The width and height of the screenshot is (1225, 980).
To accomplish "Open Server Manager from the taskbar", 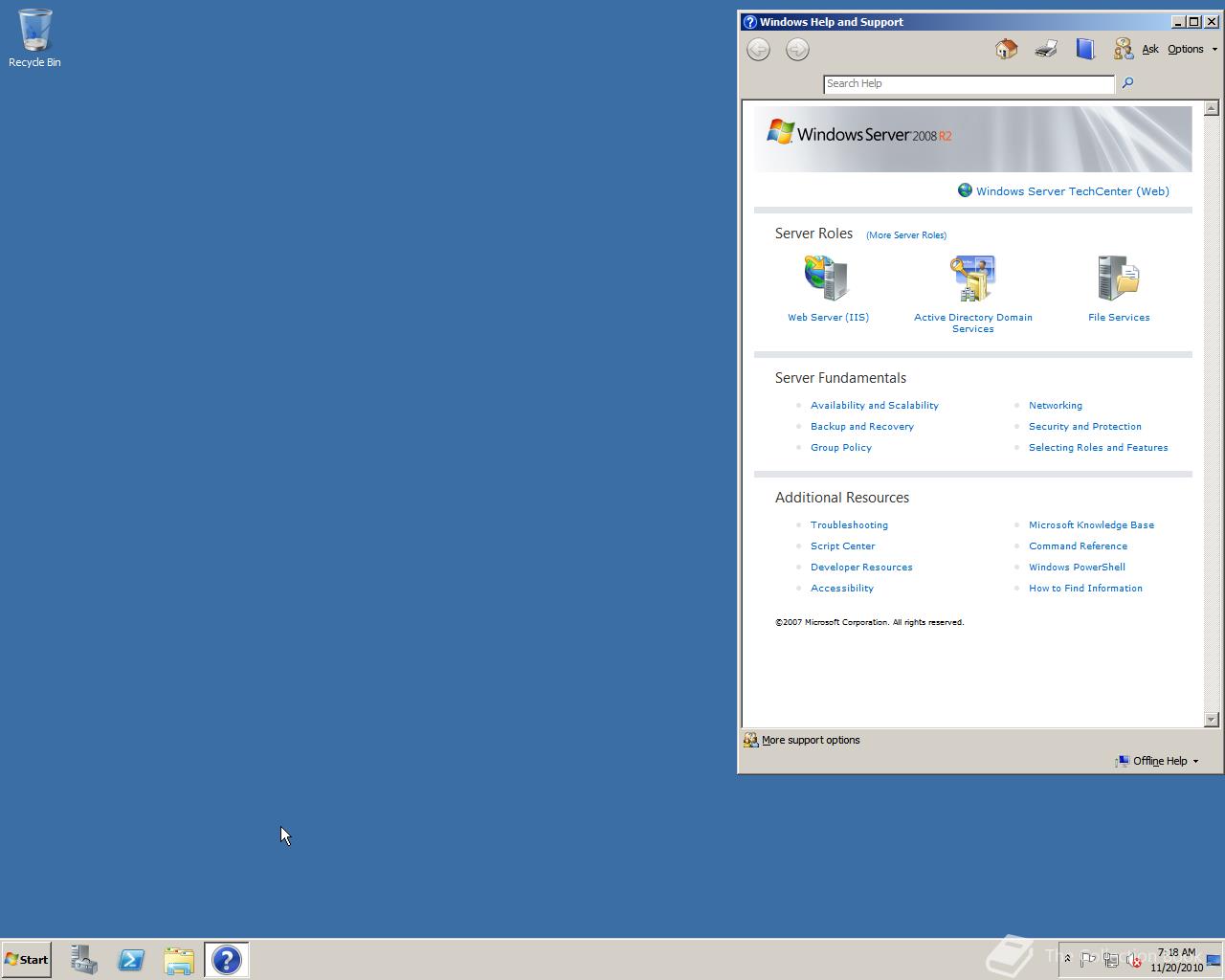I will point(83,959).
